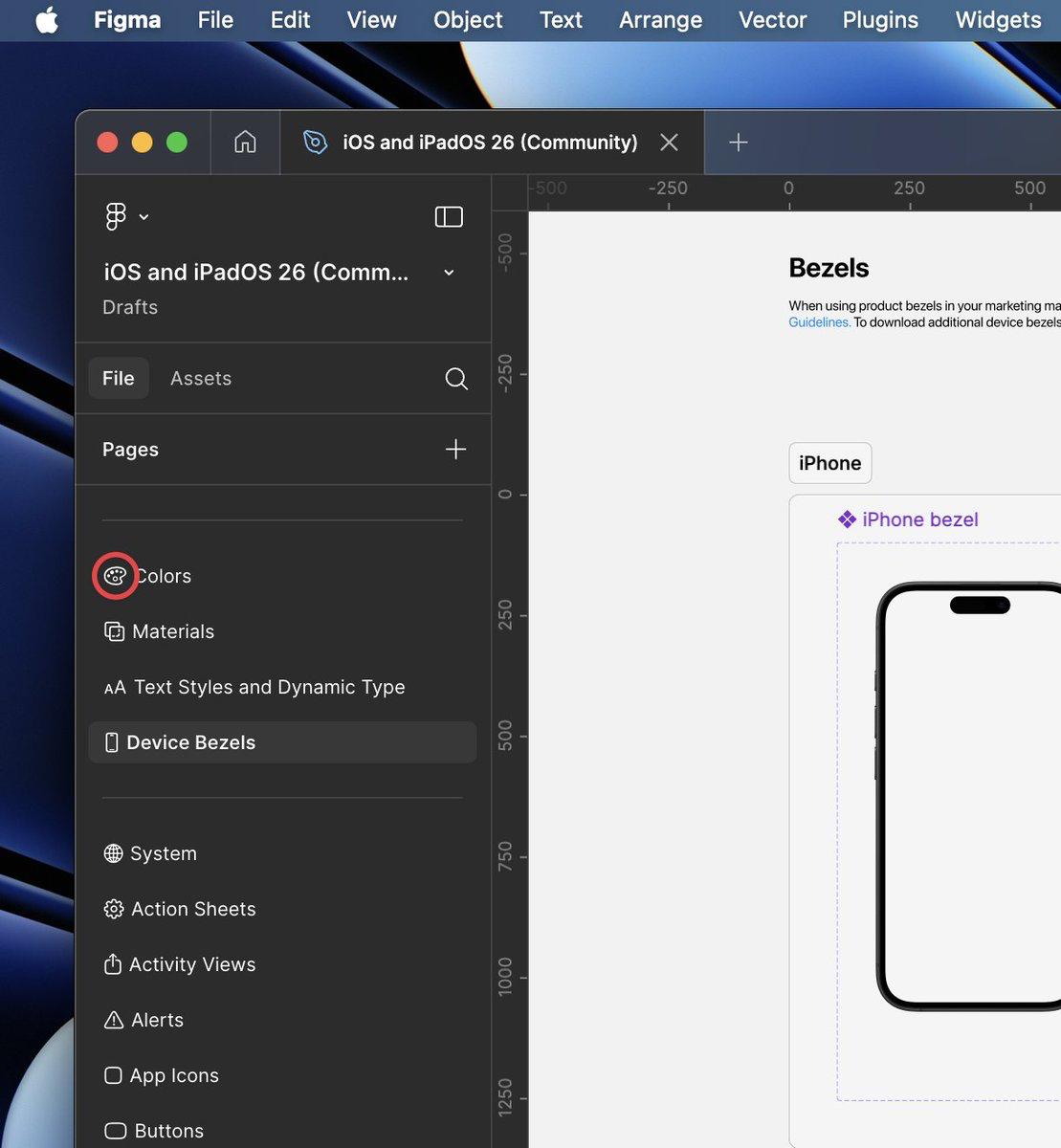Viewport: 1061px width, 1148px height.
Task: Open the Activity Views page
Action: (x=282, y=964)
